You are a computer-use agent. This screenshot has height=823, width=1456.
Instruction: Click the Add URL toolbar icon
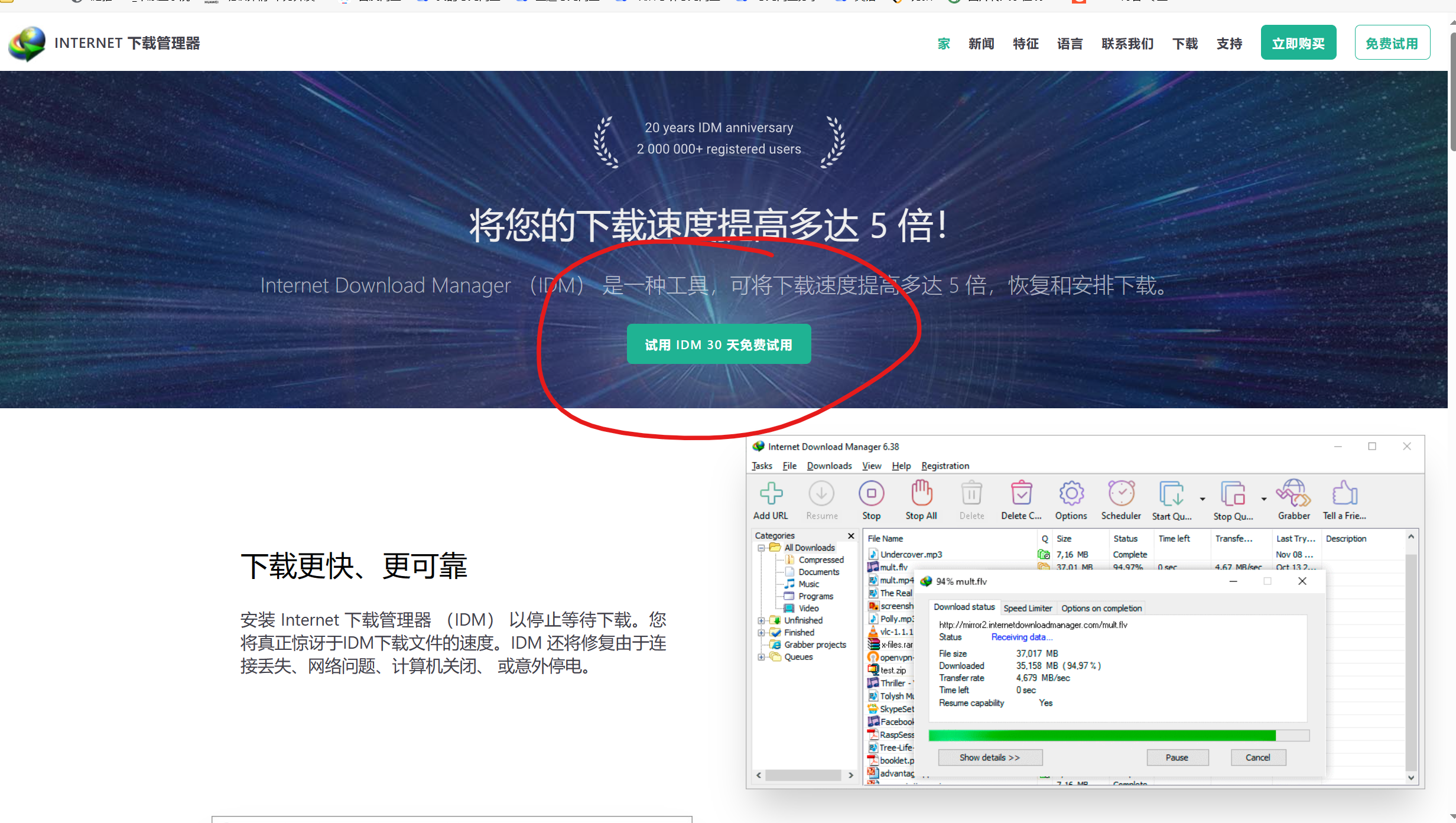(x=771, y=493)
